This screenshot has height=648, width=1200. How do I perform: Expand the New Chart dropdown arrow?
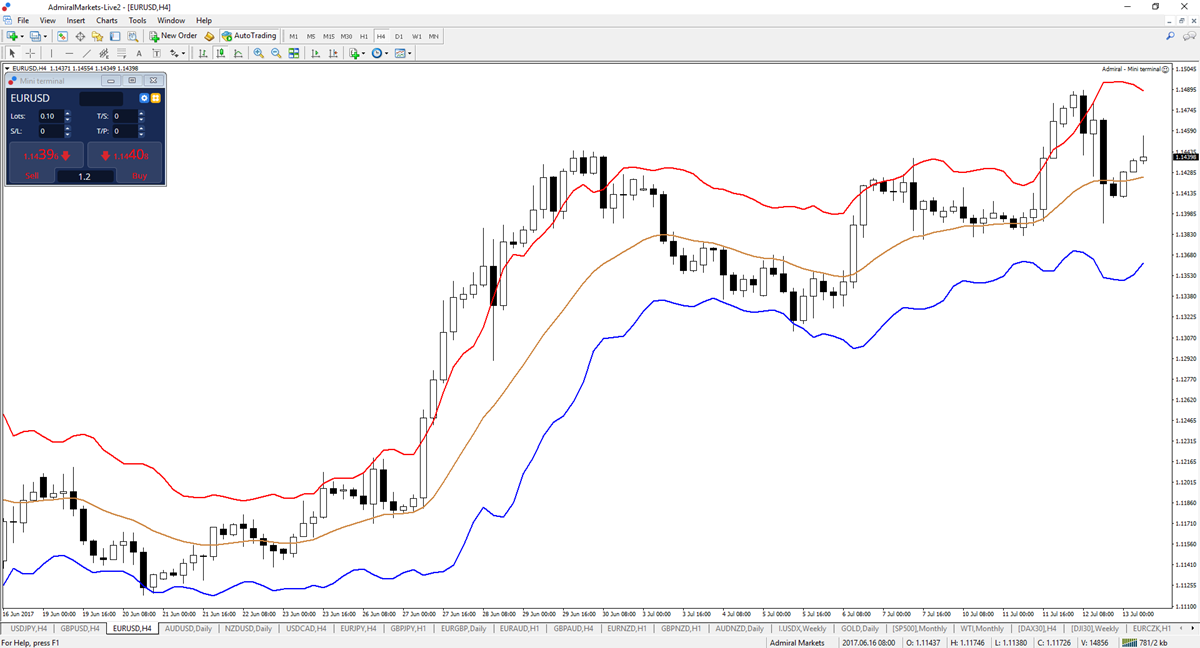(22, 36)
